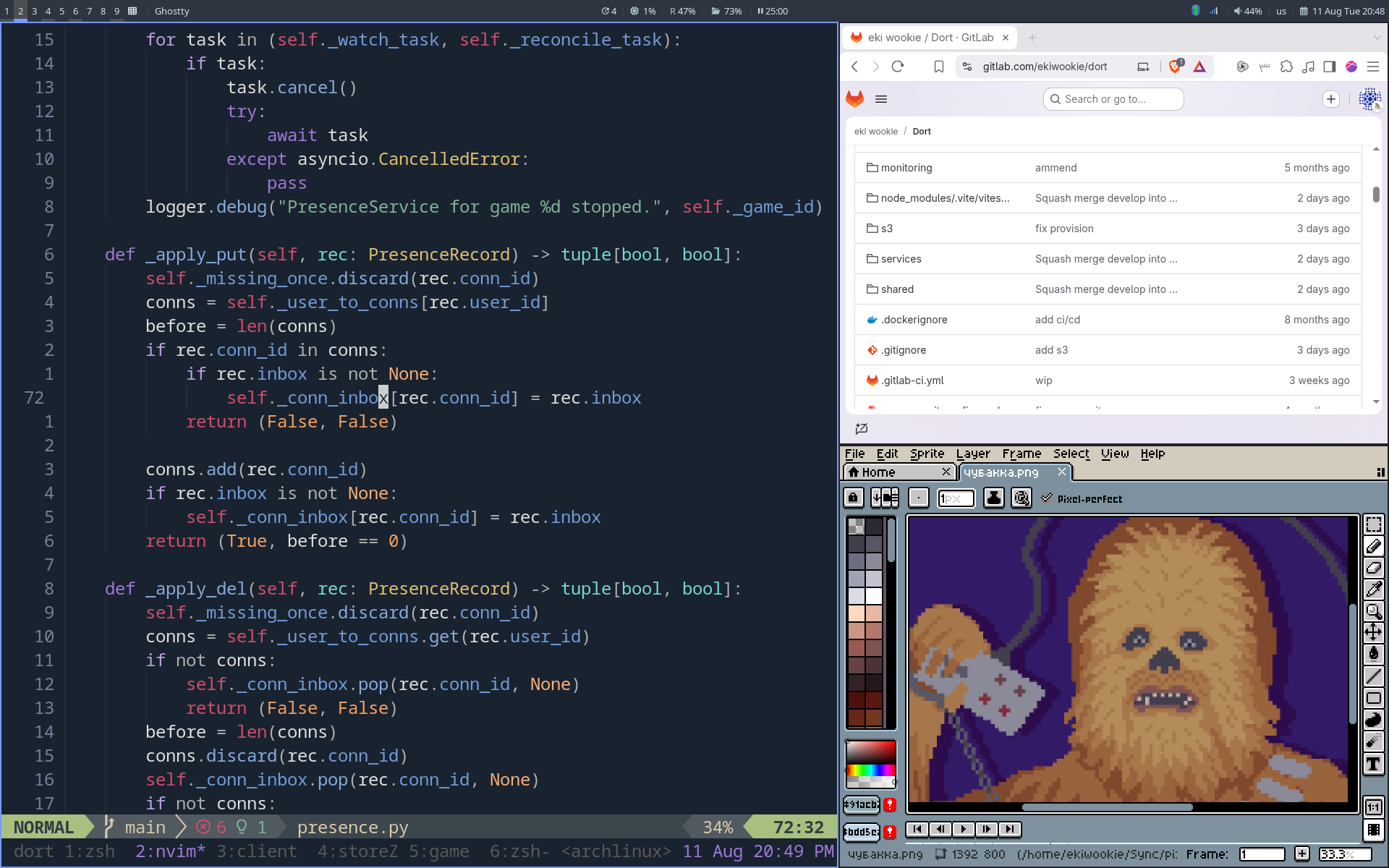1389x868 pixels.
Task: Click the GitLab logo home icon
Action: point(855,99)
